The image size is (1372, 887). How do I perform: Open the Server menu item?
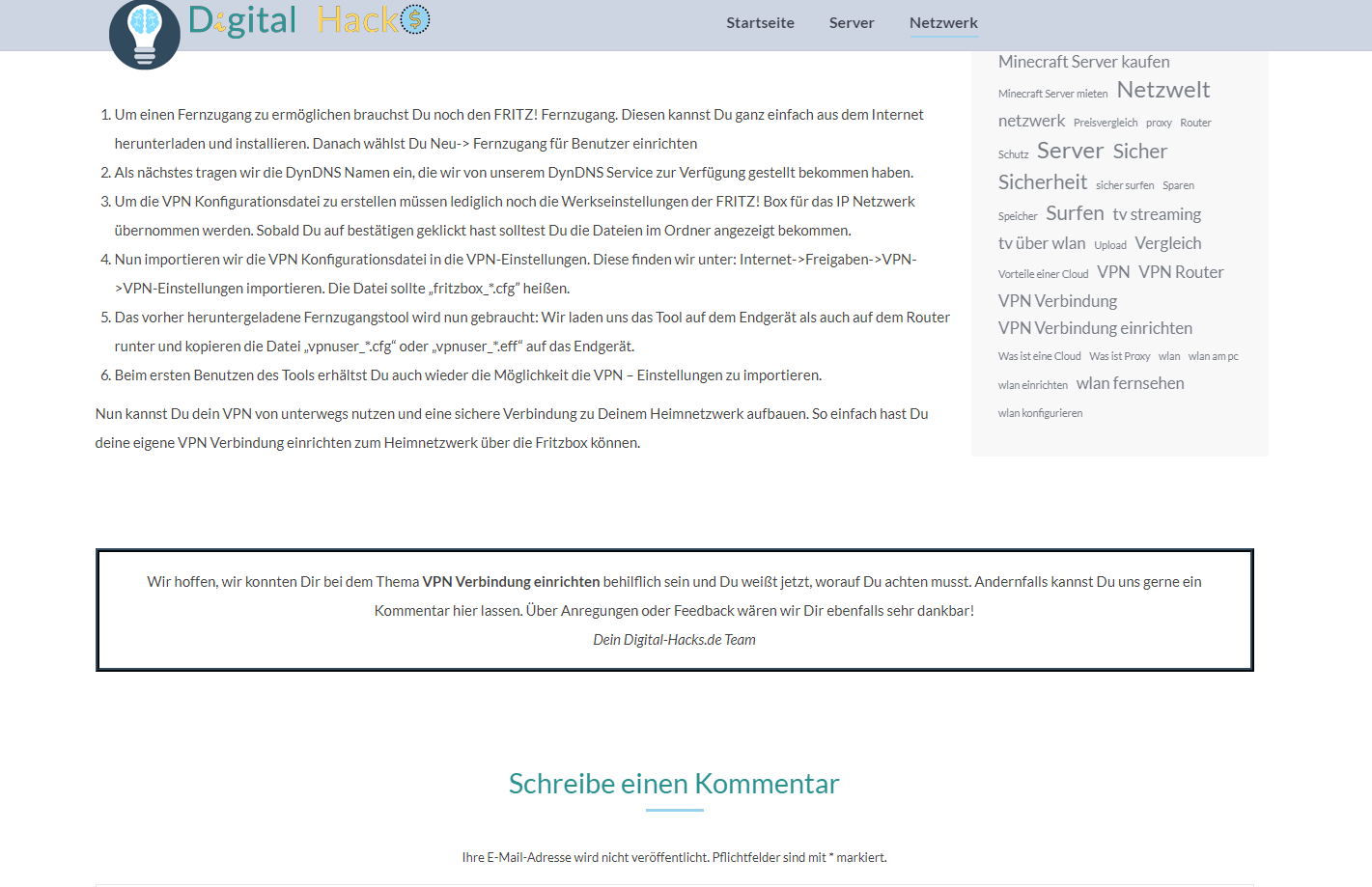(852, 22)
